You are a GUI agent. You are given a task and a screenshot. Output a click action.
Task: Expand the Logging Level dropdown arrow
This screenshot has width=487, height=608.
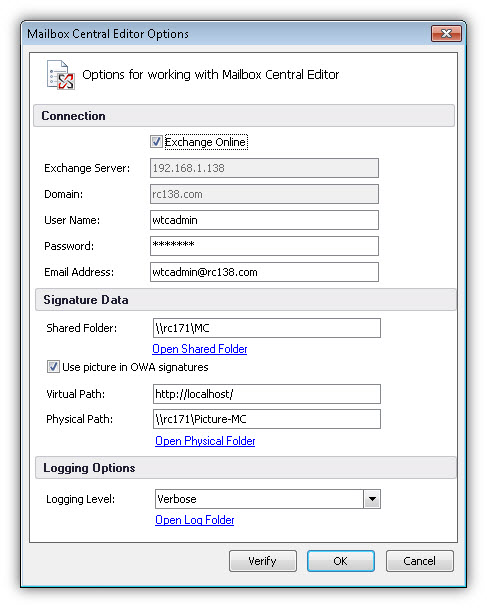point(372,499)
